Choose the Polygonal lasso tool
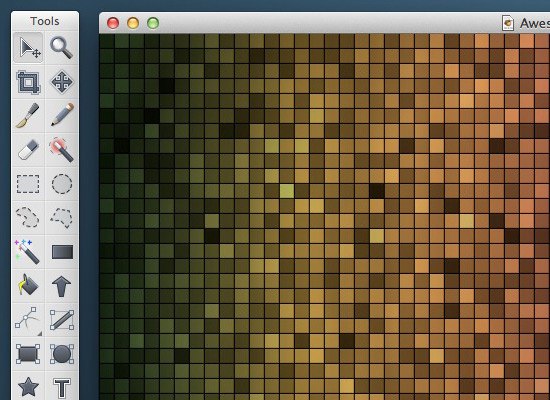Image resolution: width=550 pixels, height=400 pixels. click(x=61, y=218)
